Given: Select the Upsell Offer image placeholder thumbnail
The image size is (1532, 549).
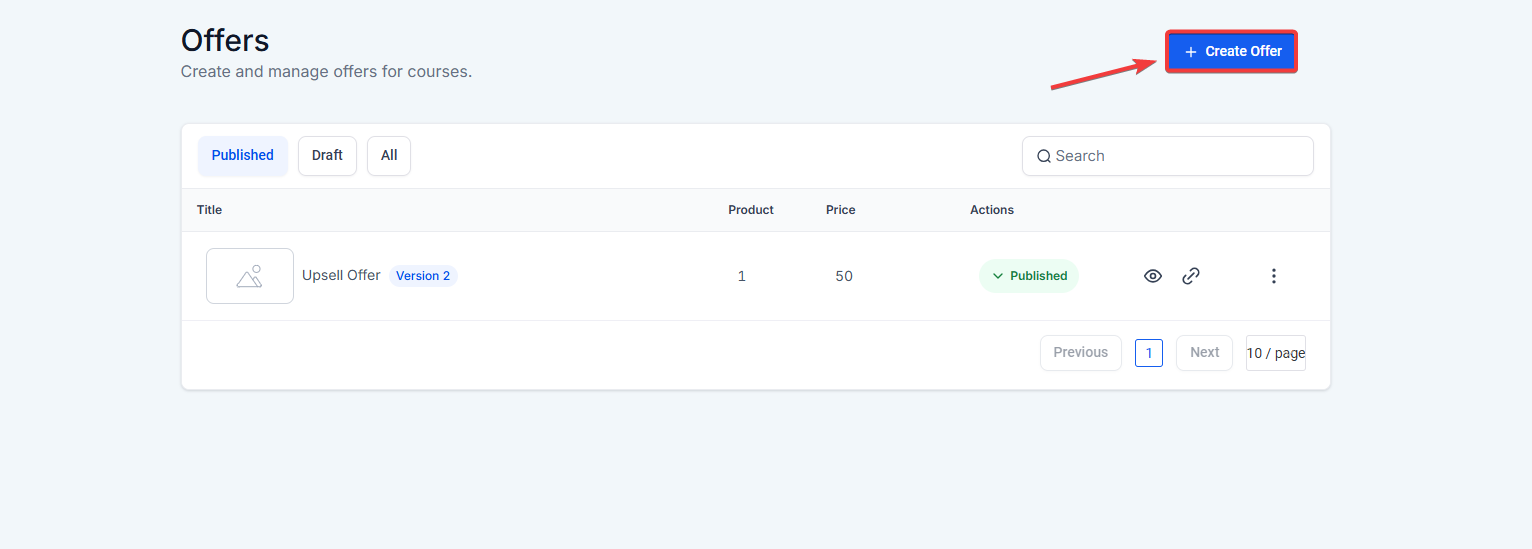Looking at the screenshot, I should 250,276.
